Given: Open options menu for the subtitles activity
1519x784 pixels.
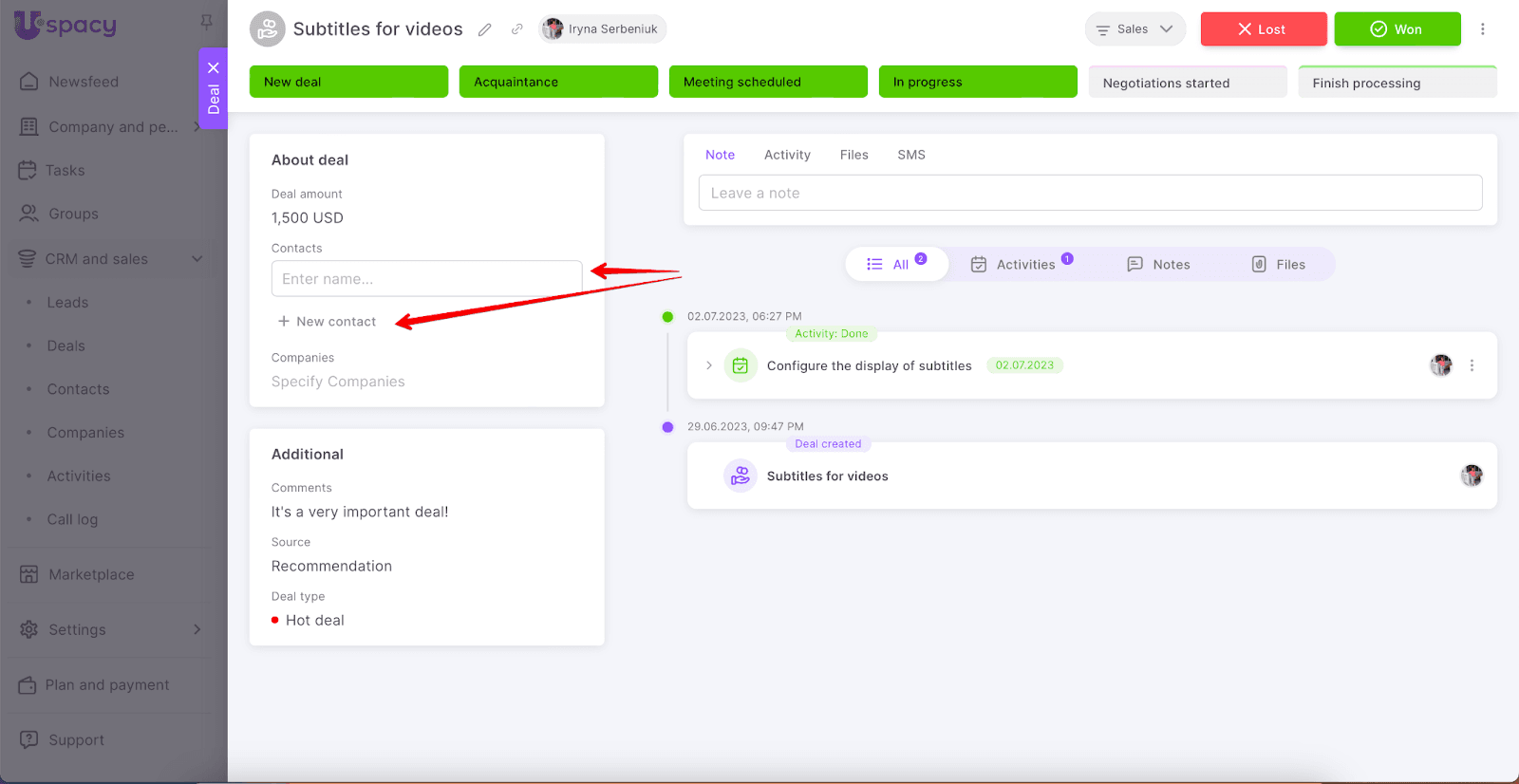Looking at the screenshot, I should (1472, 365).
